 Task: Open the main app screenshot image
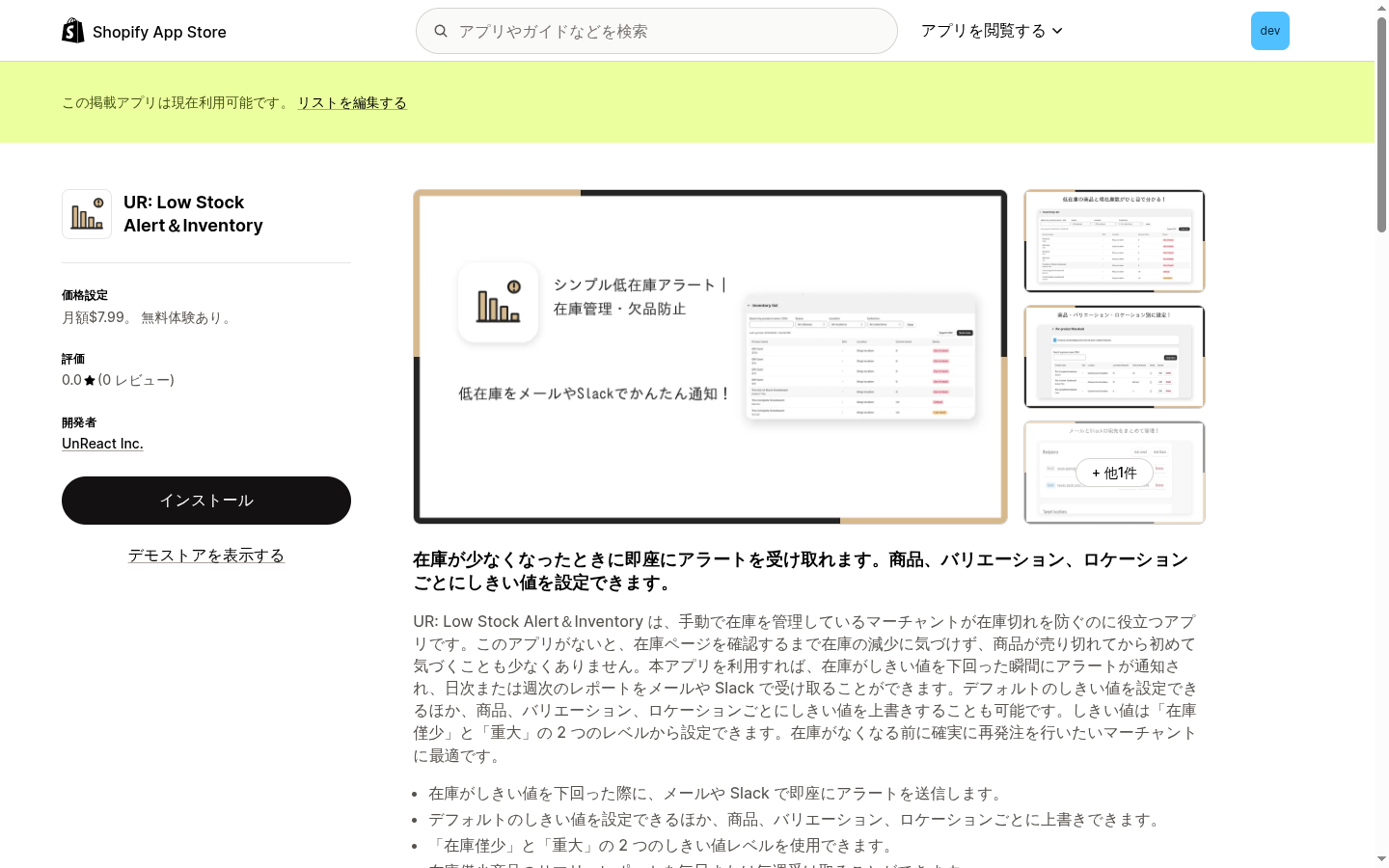(711, 357)
